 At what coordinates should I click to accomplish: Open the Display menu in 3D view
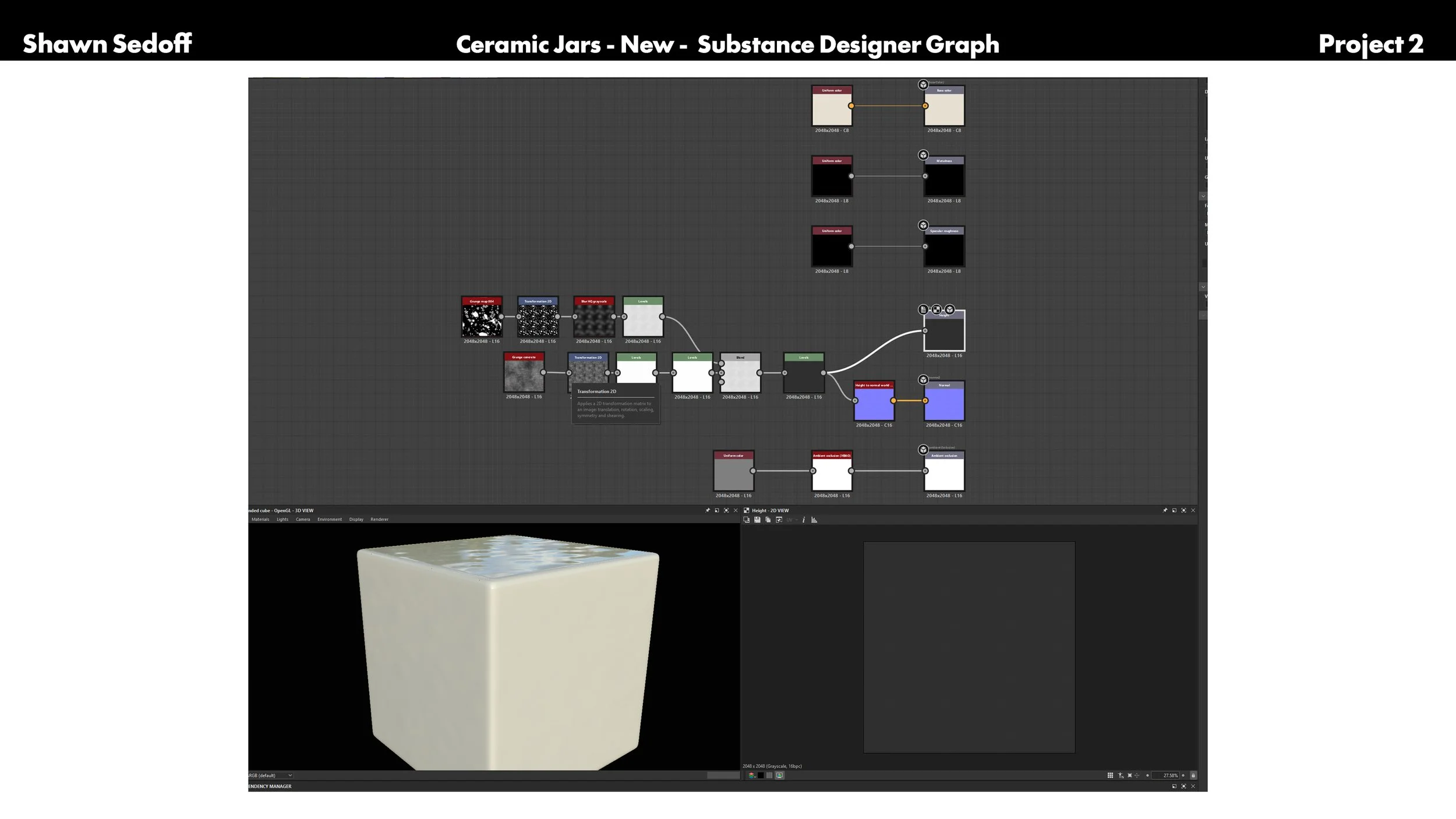pyautogui.click(x=356, y=519)
